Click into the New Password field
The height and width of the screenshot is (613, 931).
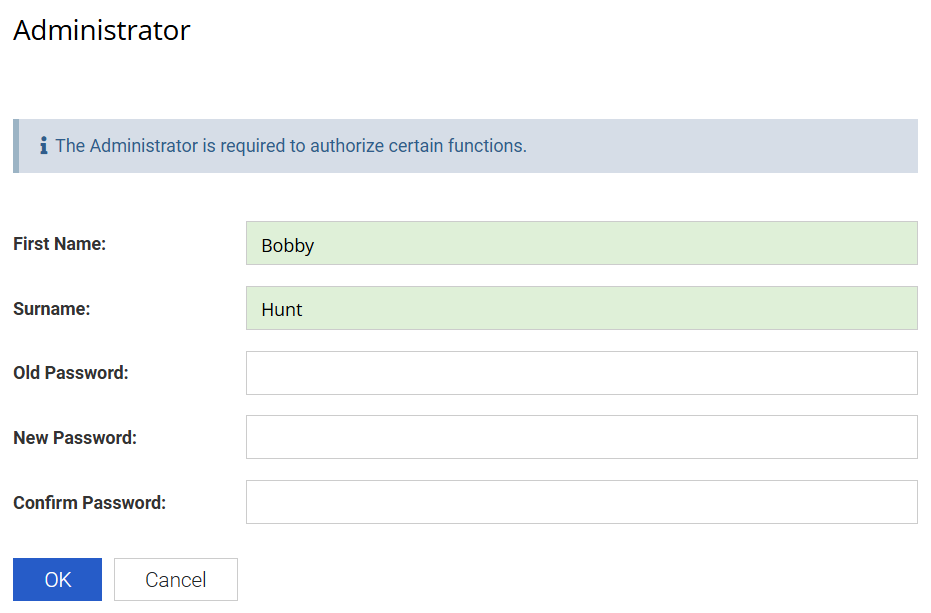[581, 437]
